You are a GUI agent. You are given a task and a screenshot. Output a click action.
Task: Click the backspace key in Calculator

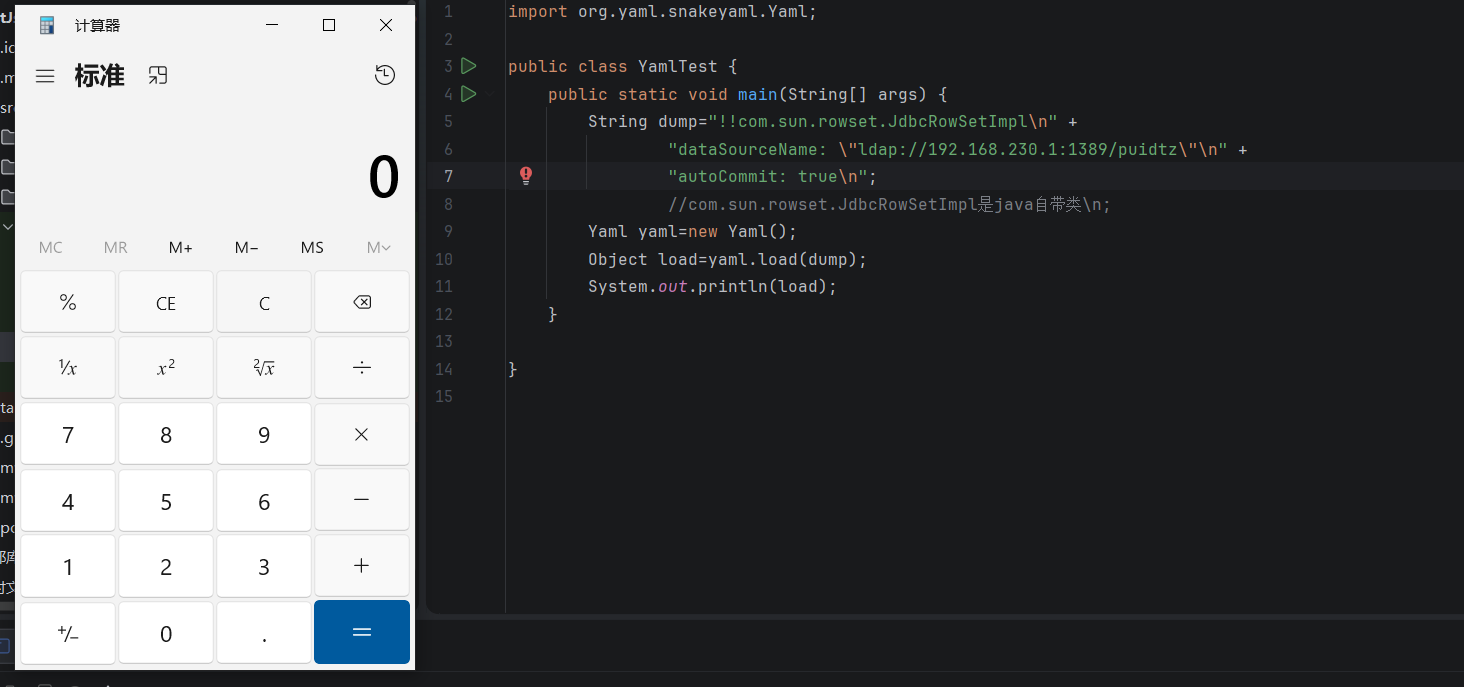(362, 303)
